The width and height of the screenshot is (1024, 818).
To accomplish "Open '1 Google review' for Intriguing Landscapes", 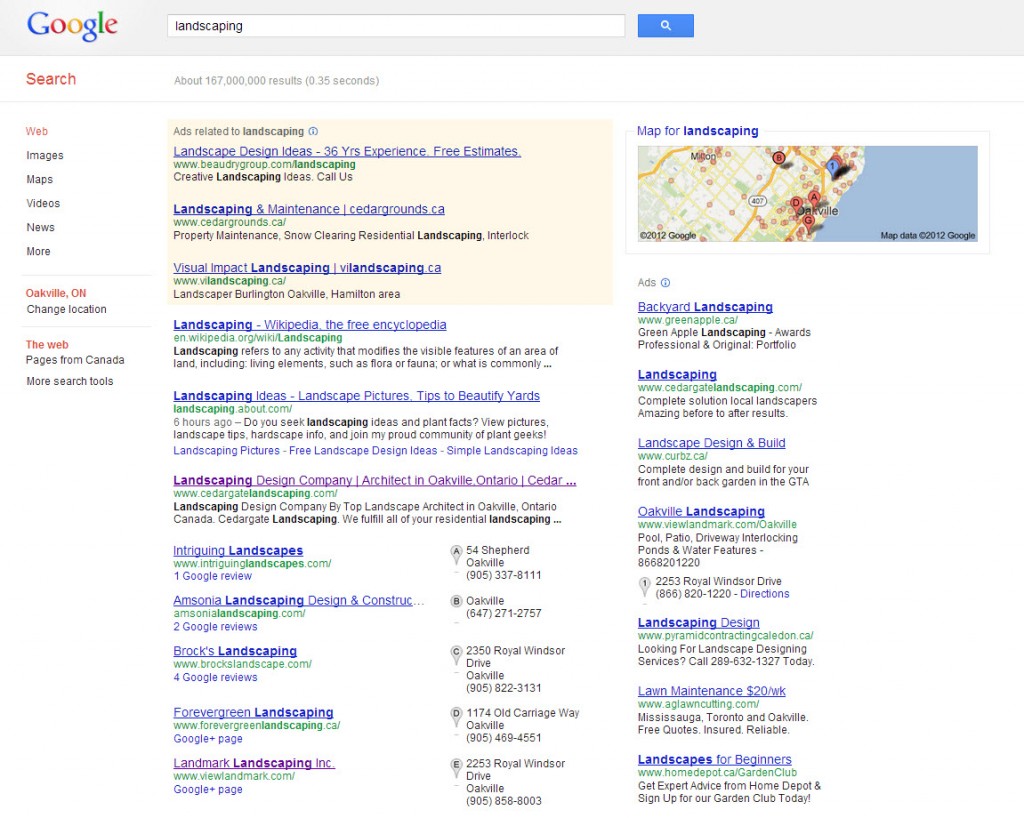I will [x=212, y=576].
